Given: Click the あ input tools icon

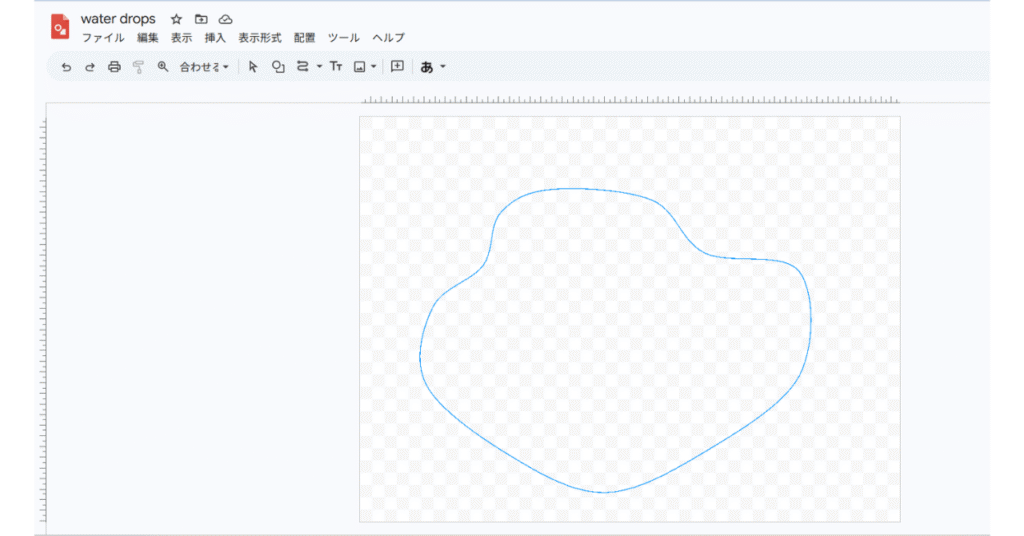Looking at the screenshot, I should coord(426,67).
